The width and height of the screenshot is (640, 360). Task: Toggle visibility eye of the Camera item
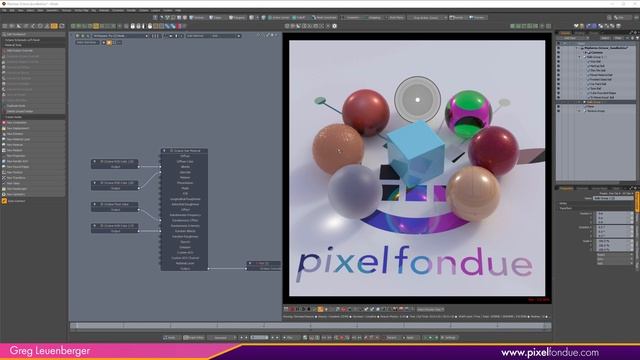[558, 52]
